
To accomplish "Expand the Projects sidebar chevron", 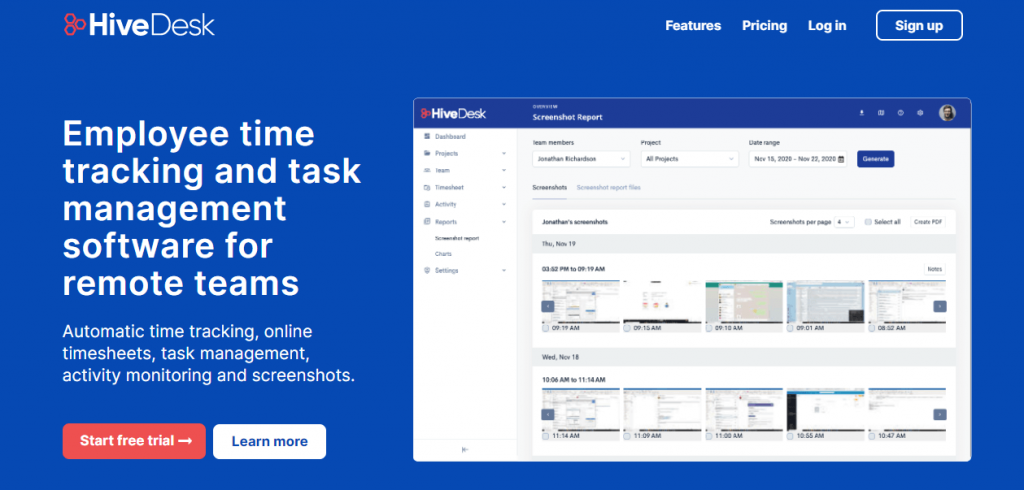I will click(504, 154).
